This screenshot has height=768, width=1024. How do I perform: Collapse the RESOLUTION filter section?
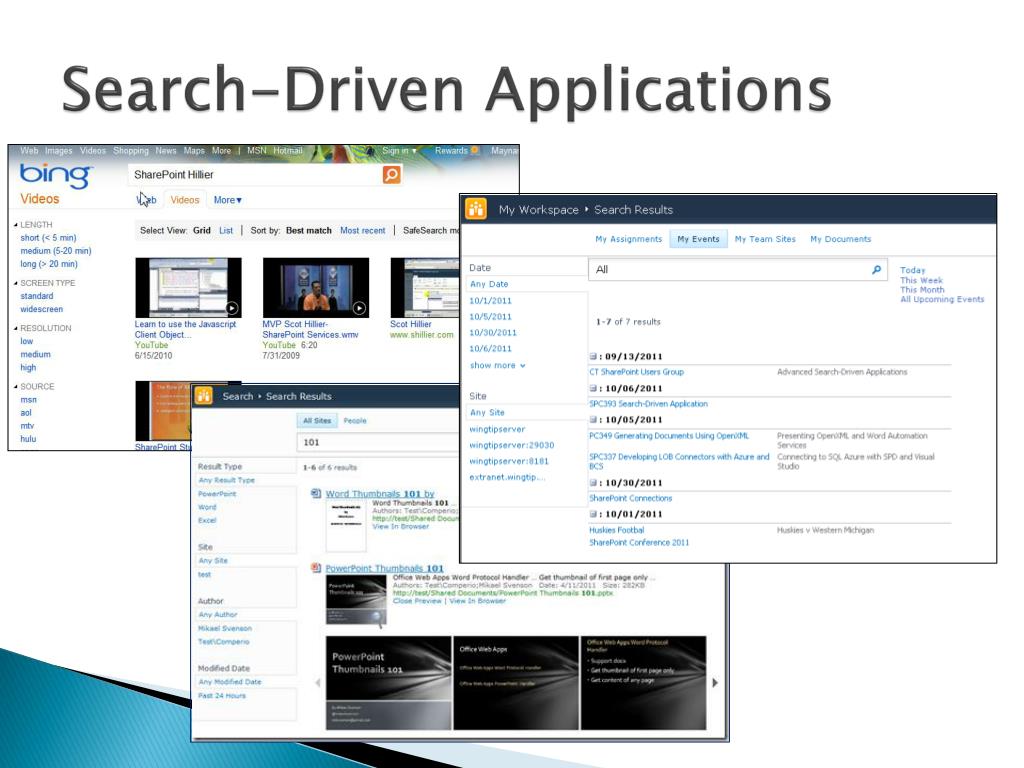(x=16, y=328)
